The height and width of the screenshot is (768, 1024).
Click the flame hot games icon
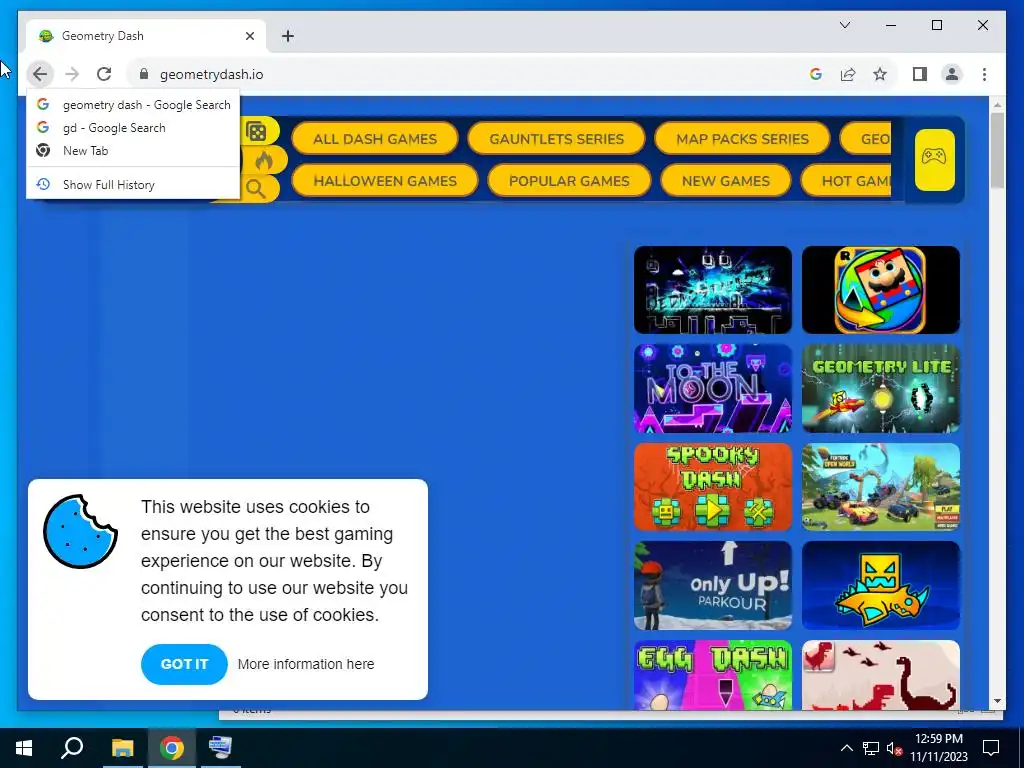coord(263,160)
